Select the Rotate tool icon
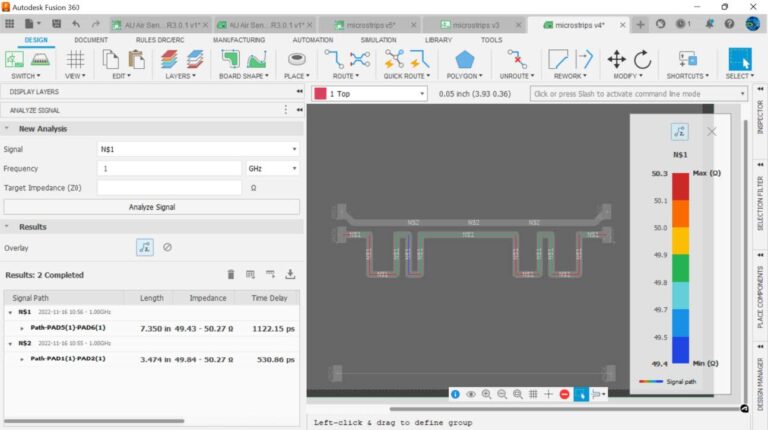 642,60
